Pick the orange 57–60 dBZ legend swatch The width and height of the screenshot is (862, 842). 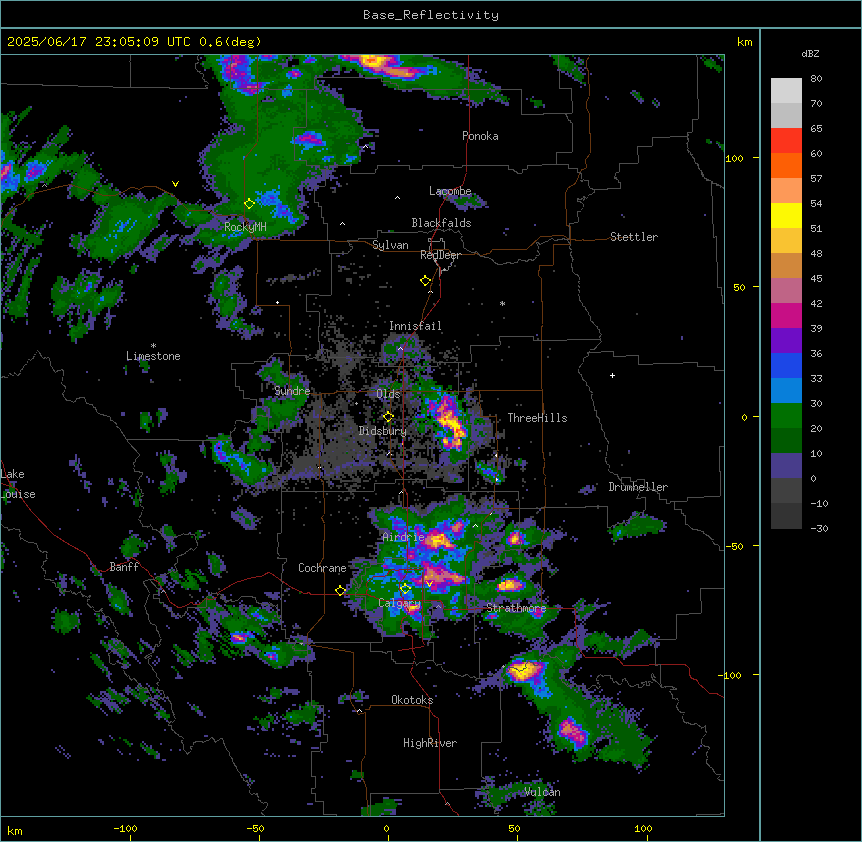point(786,165)
